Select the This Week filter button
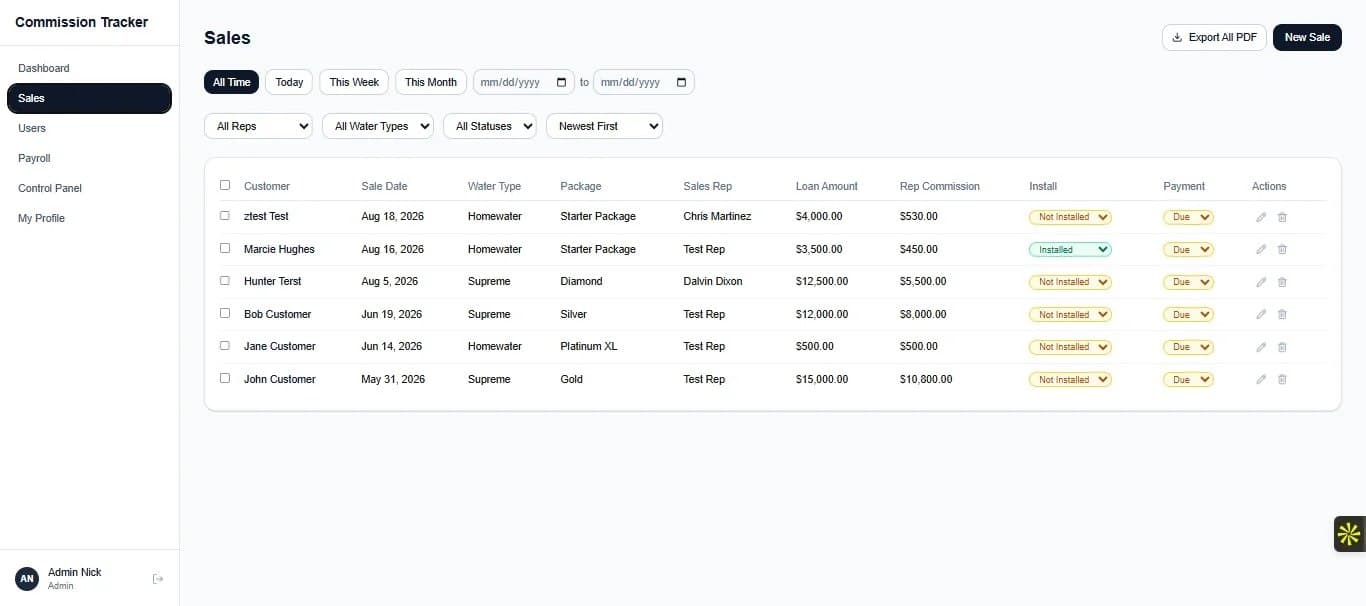 coord(354,82)
